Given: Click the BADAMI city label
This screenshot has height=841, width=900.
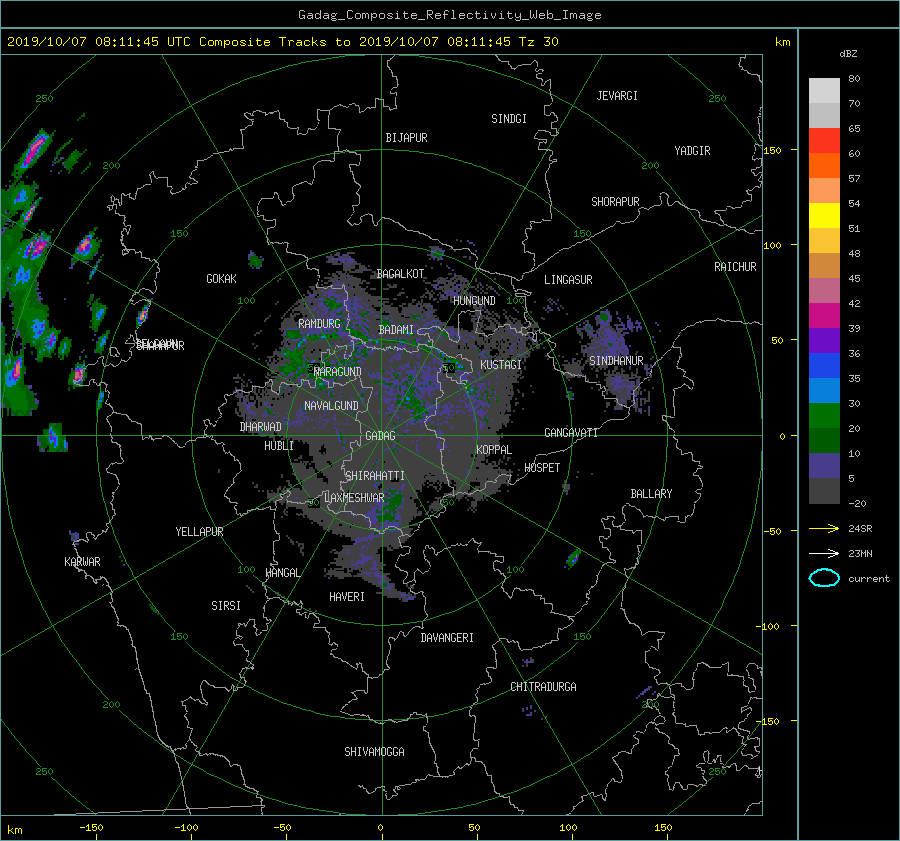Looking at the screenshot, I should [396, 330].
